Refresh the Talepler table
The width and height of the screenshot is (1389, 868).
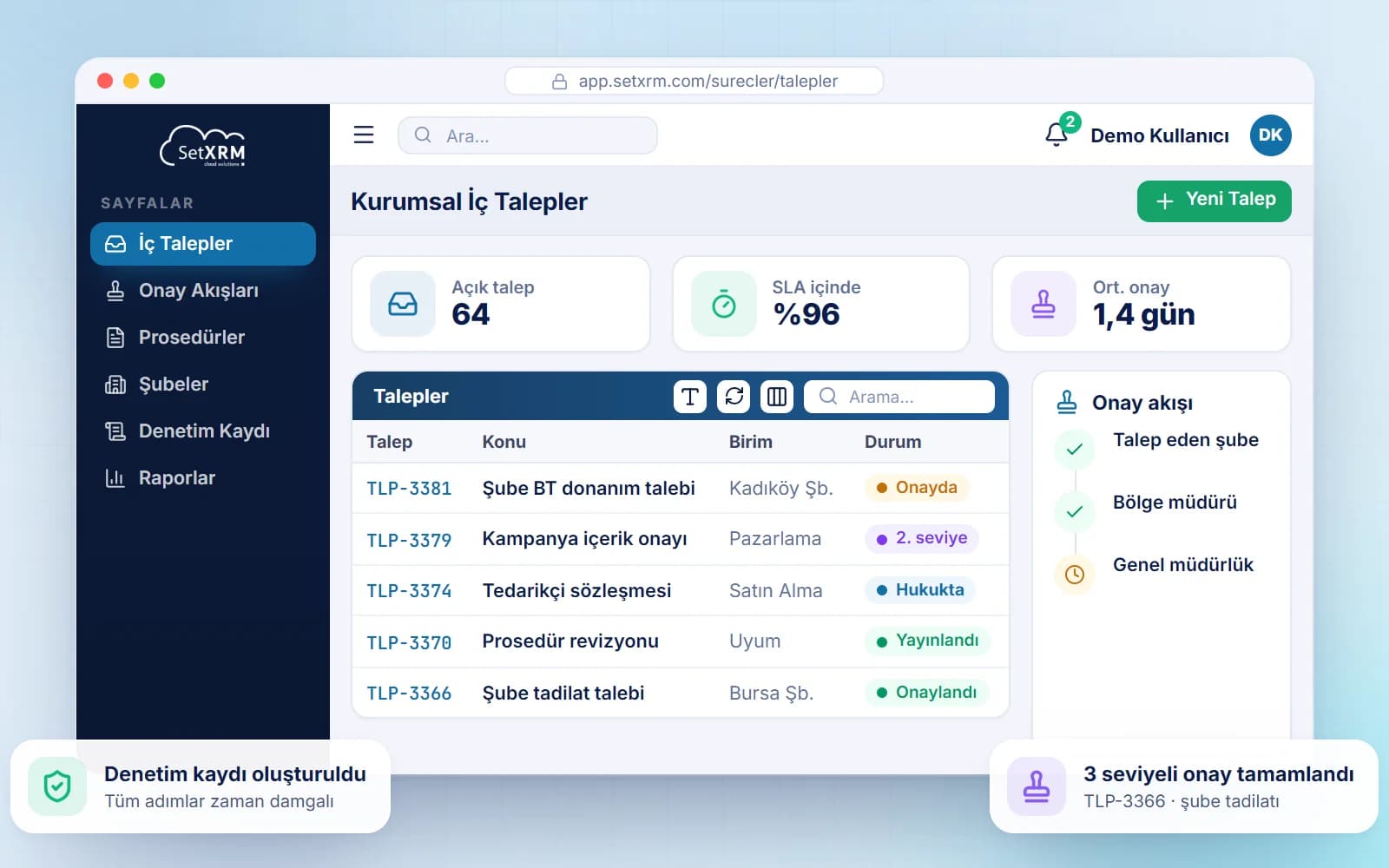tap(734, 397)
